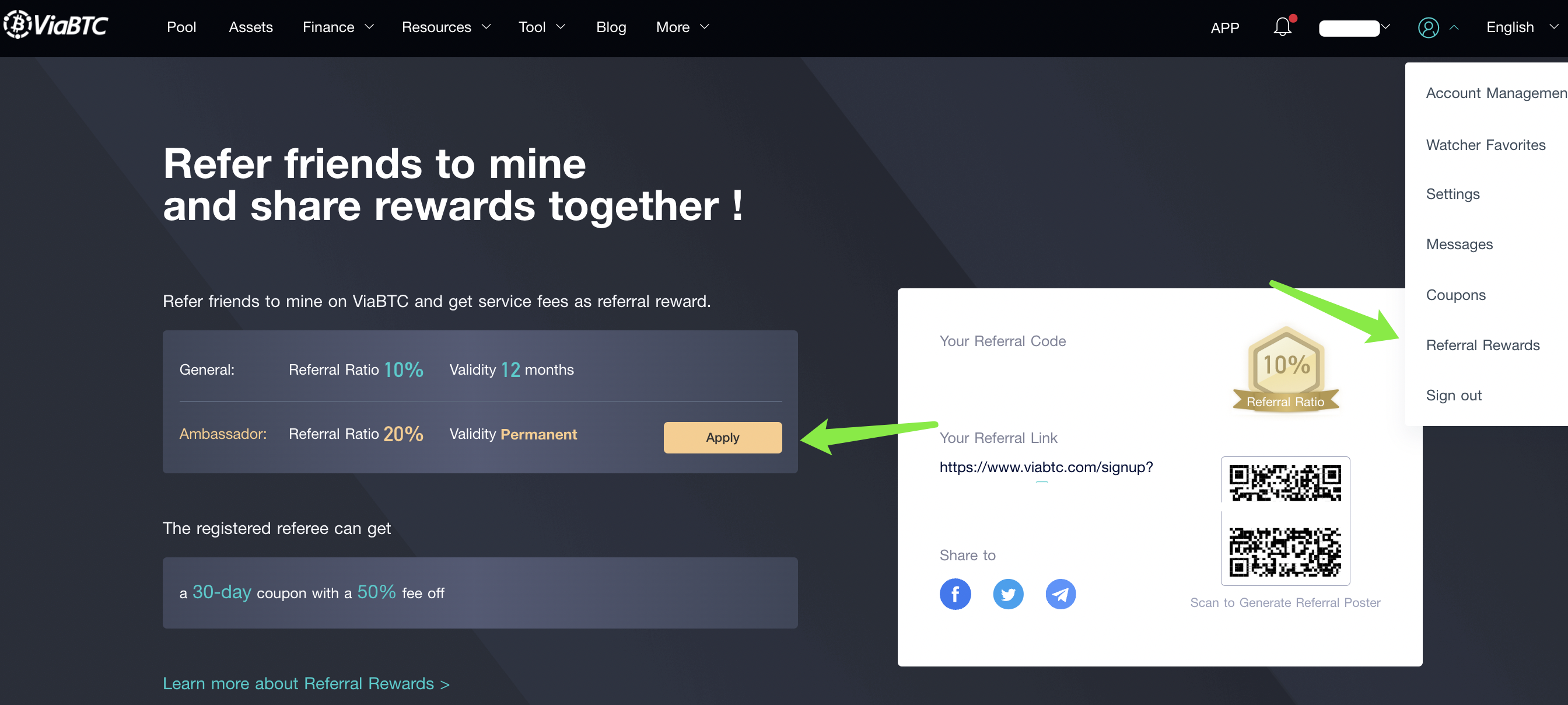This screenshot has width=1568, height=705.
Task: Open the English language selector
Action: [x=1521, y=27]
